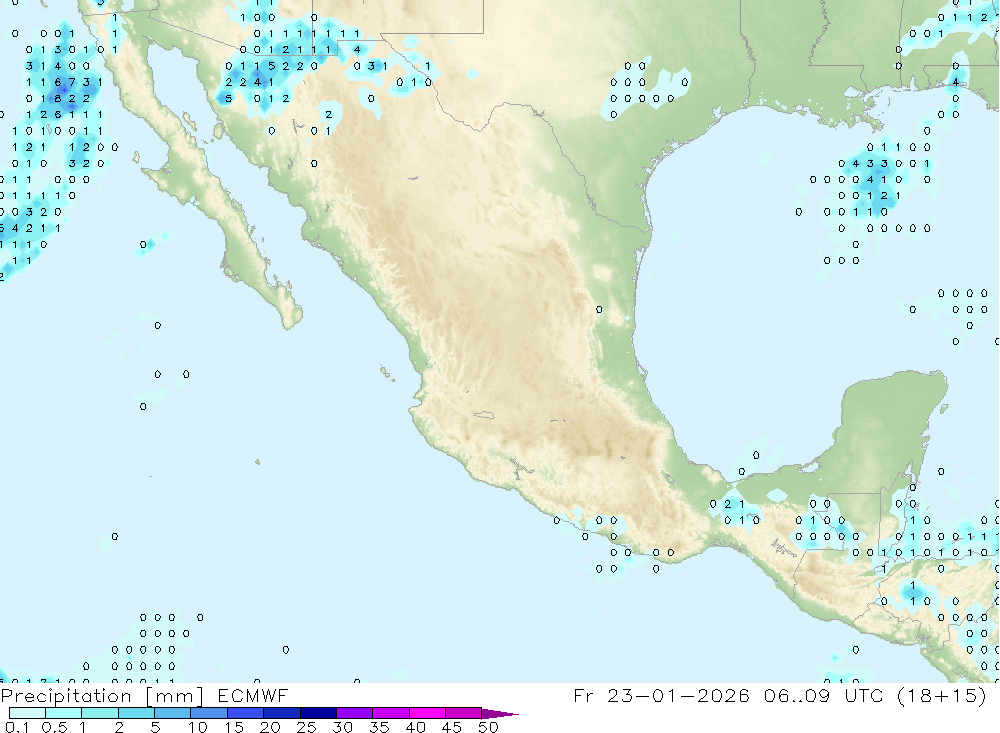Screen dimensions: 1000x733
Task: Click the "50" legend scale label
Action: tap(488, 727)
